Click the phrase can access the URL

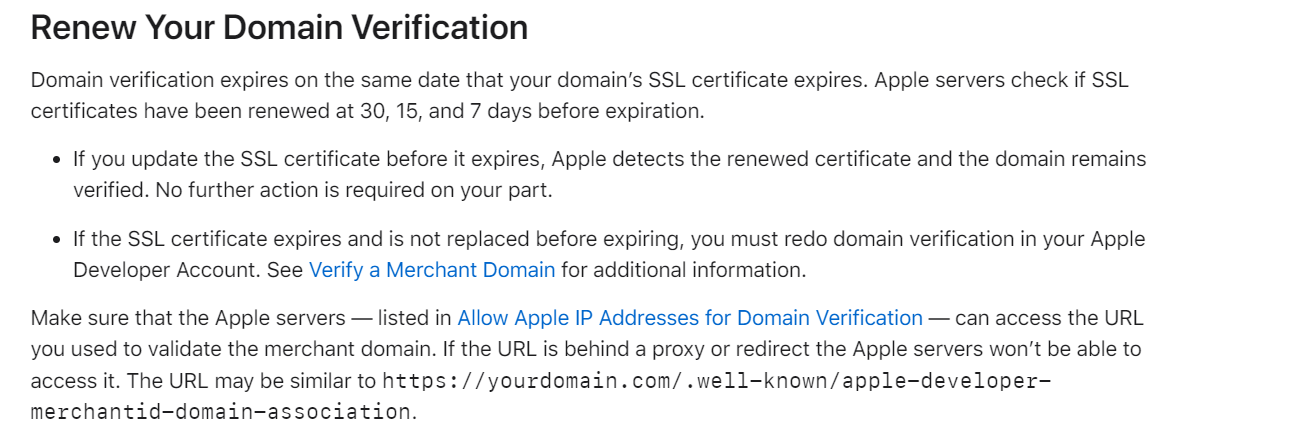1049,318
